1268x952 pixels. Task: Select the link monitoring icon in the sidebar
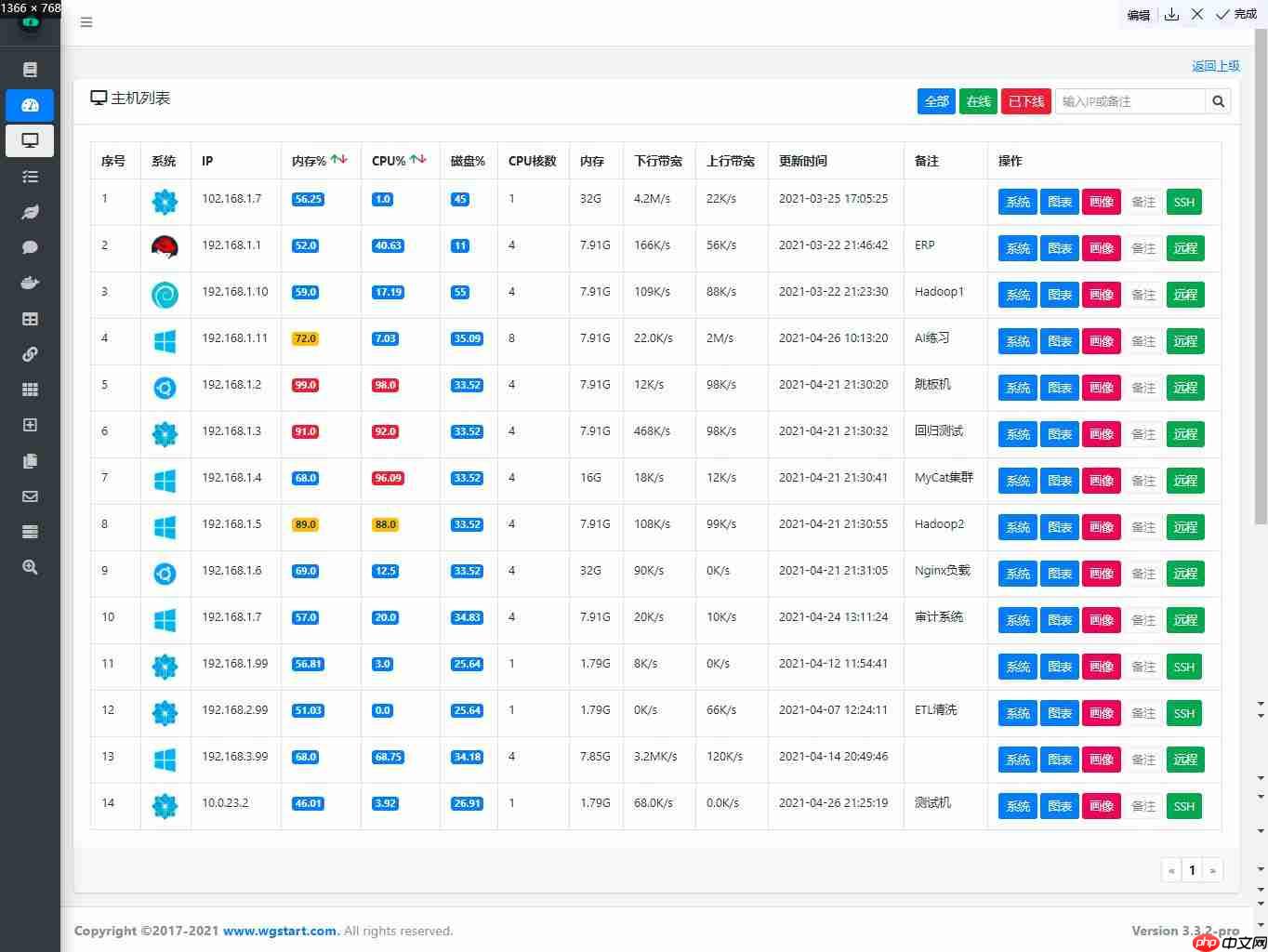pos(30,354)
